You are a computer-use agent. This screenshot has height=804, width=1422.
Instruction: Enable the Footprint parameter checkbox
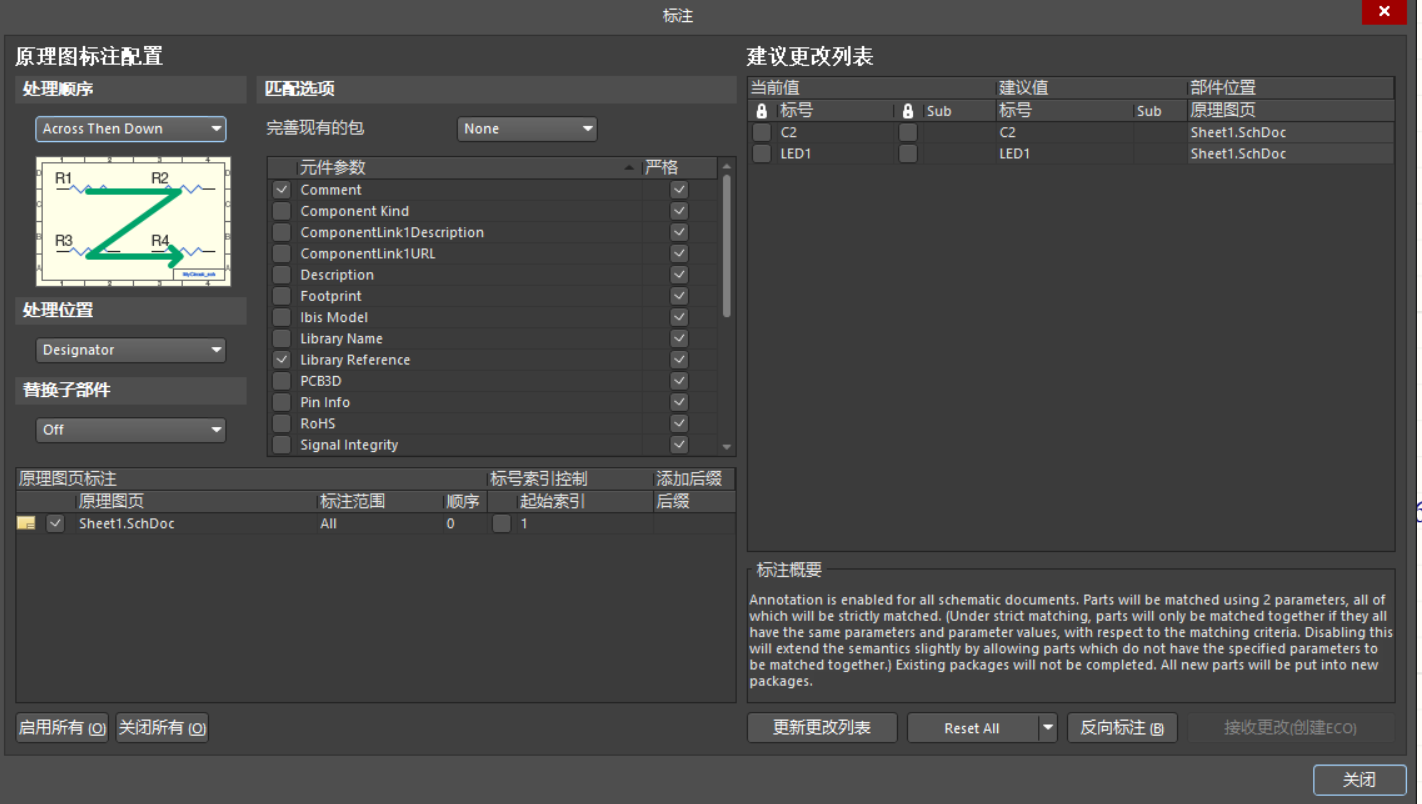(x=281, y=295)
